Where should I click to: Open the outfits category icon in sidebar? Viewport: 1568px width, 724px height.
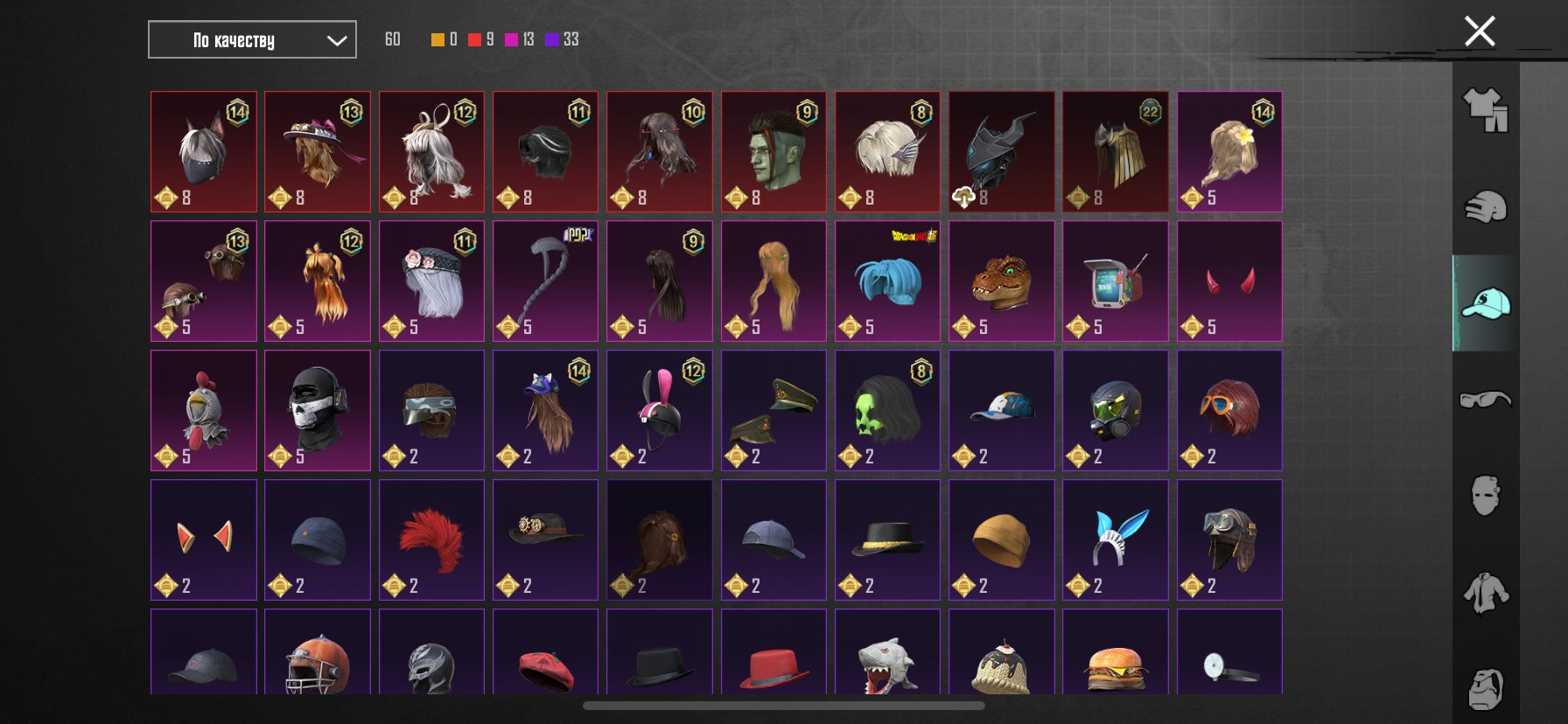(x=1486, y=110)
